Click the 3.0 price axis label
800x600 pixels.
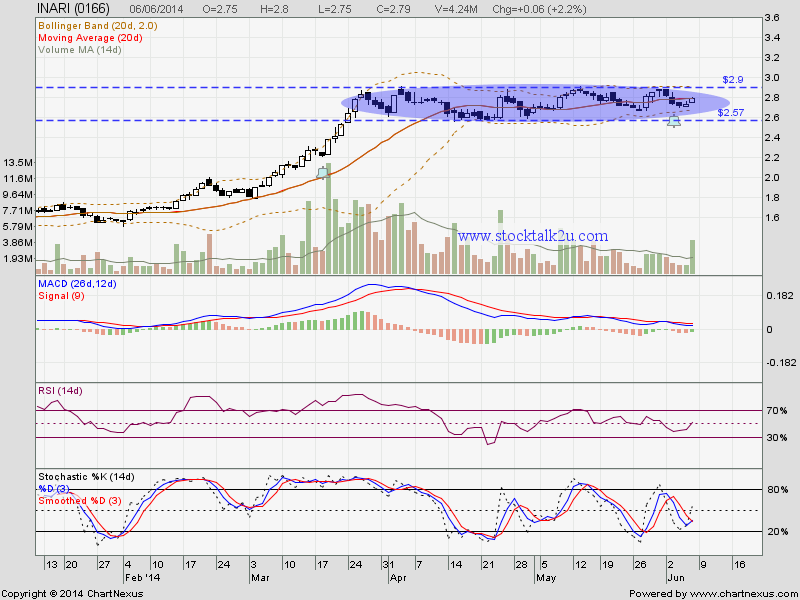(x=771, y=78)
